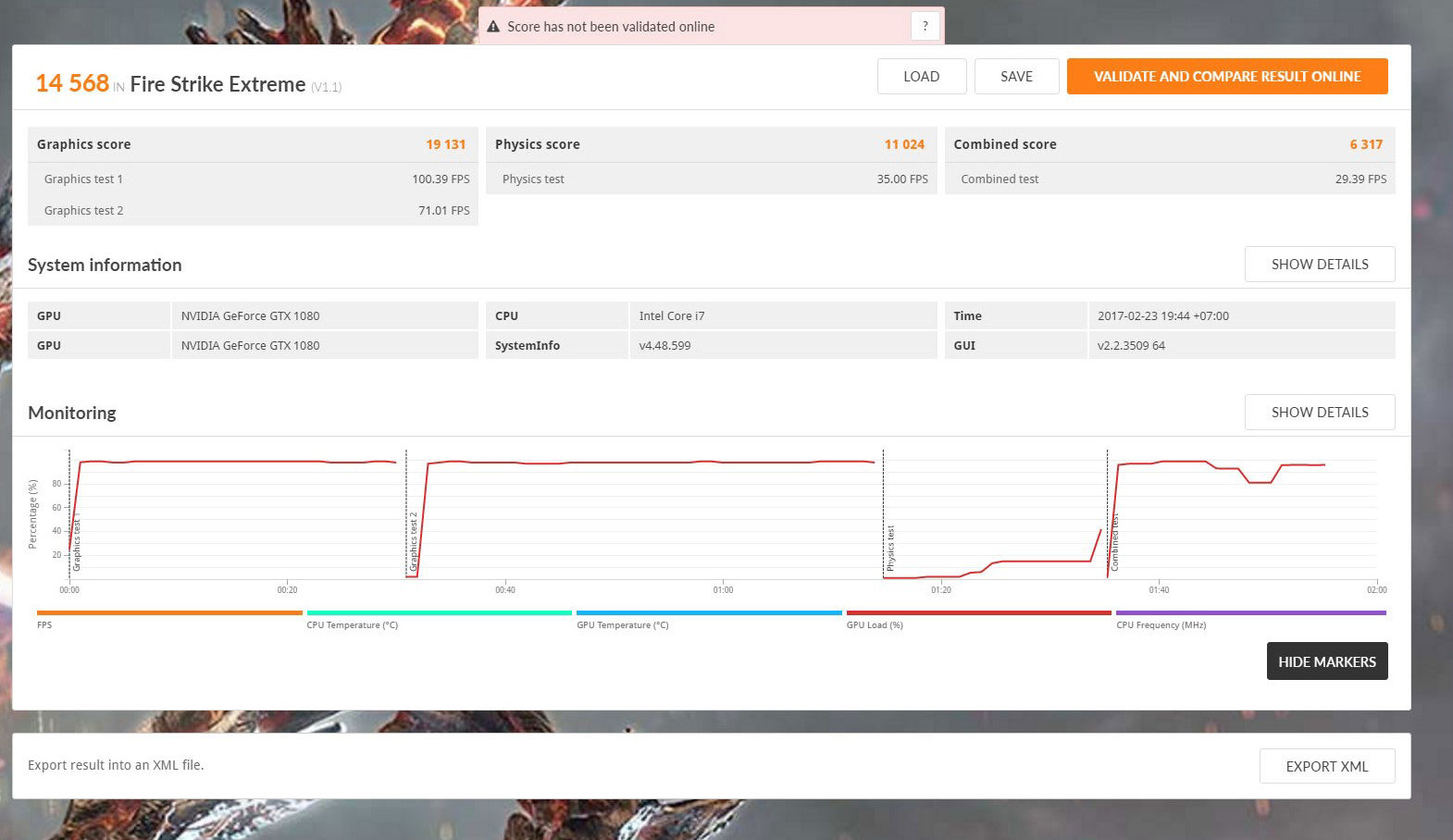
Task: Toggle the CPU Temperature legend series
Action: (x=439, y=613)
